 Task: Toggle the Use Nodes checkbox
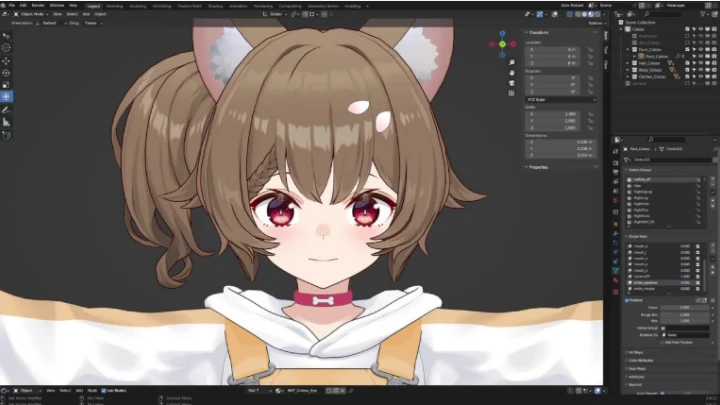(x=103, y=391)
